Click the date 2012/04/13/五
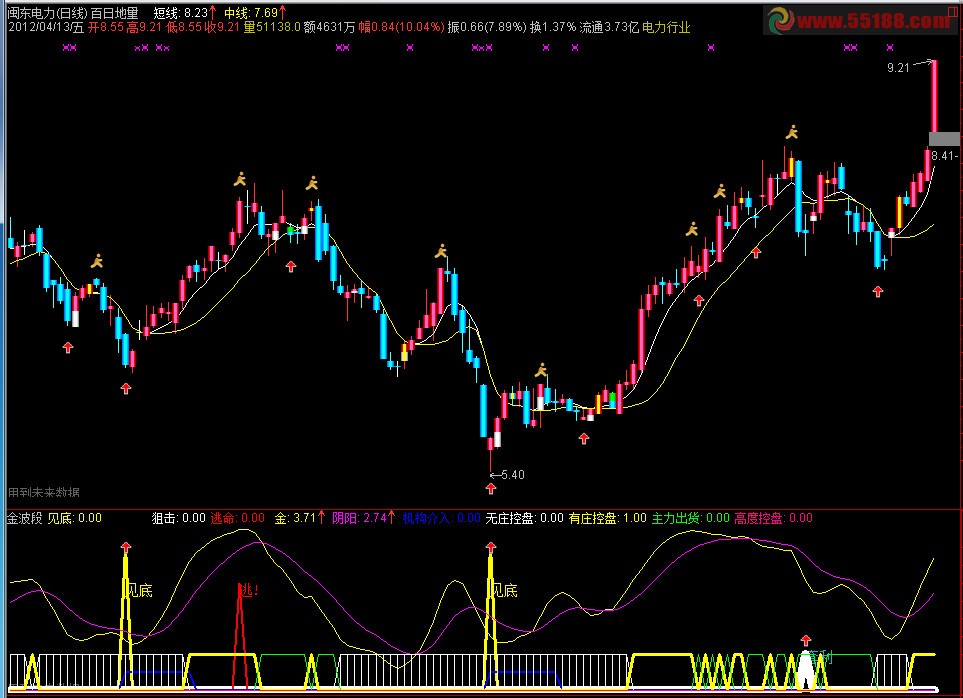 point(46,27)
